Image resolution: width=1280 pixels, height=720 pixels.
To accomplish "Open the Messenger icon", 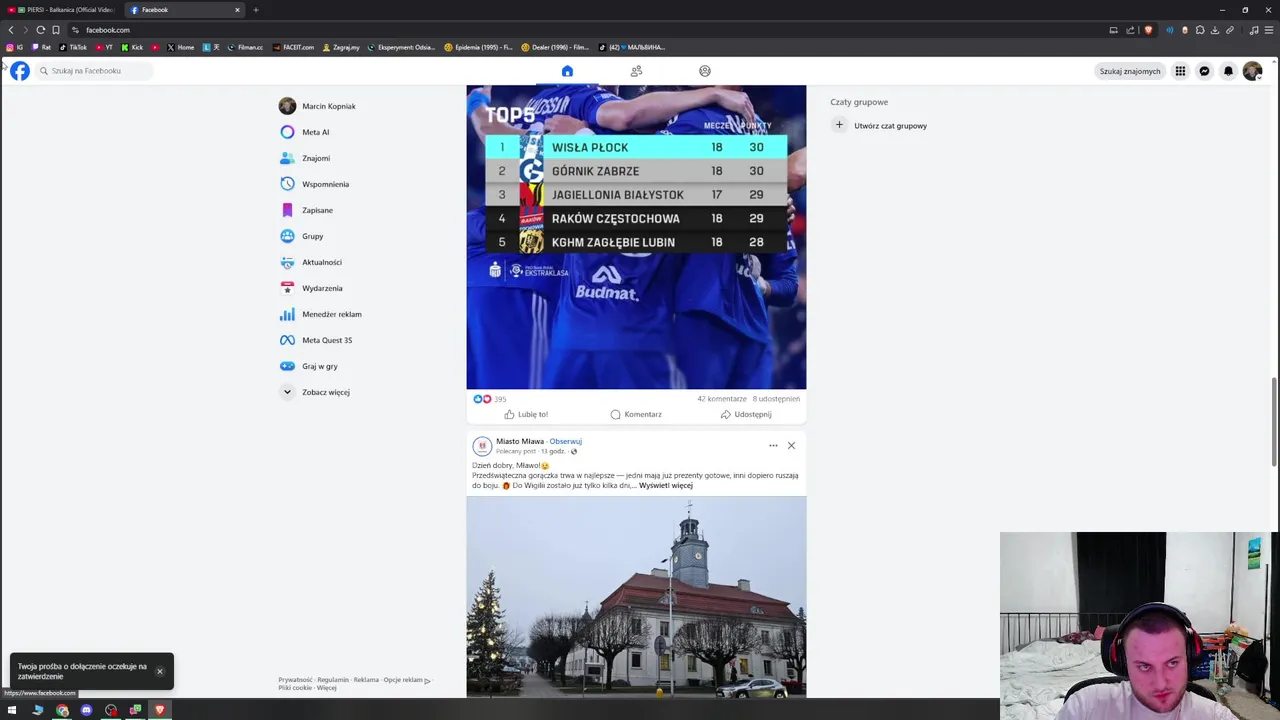I will [x=1204, y=71].
